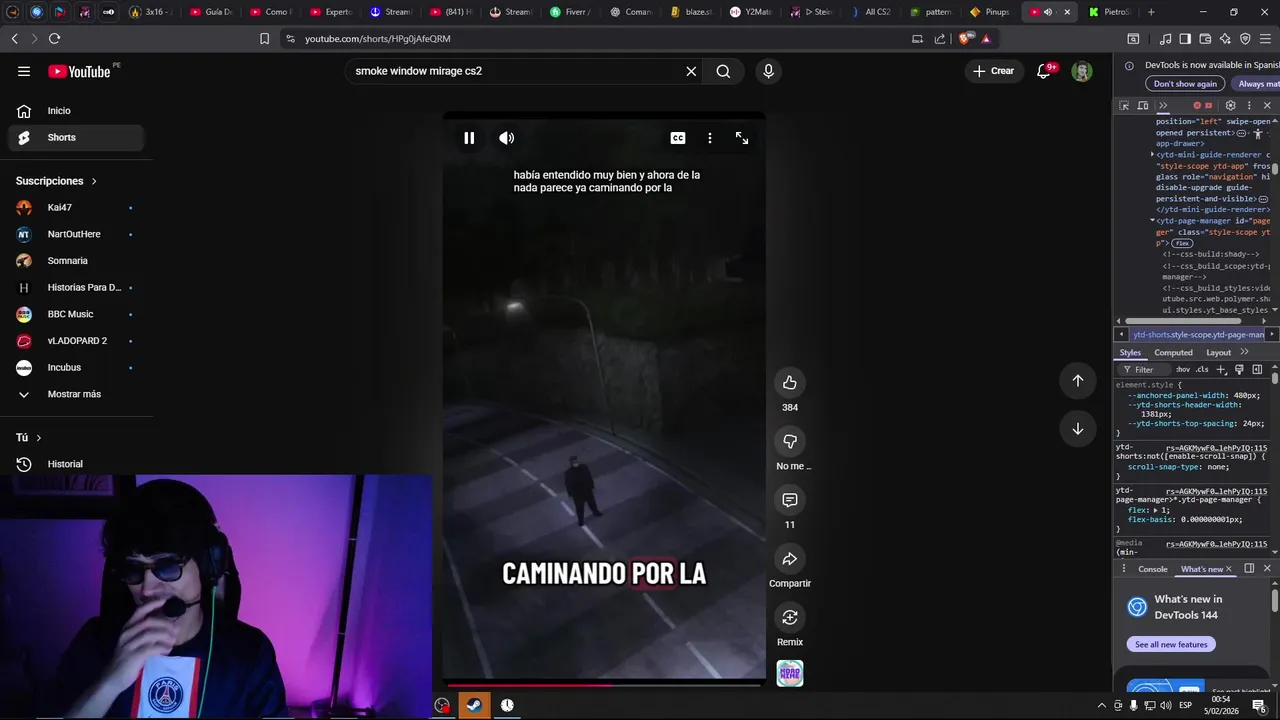Open Steam from the taskbar

click(475, 705)
